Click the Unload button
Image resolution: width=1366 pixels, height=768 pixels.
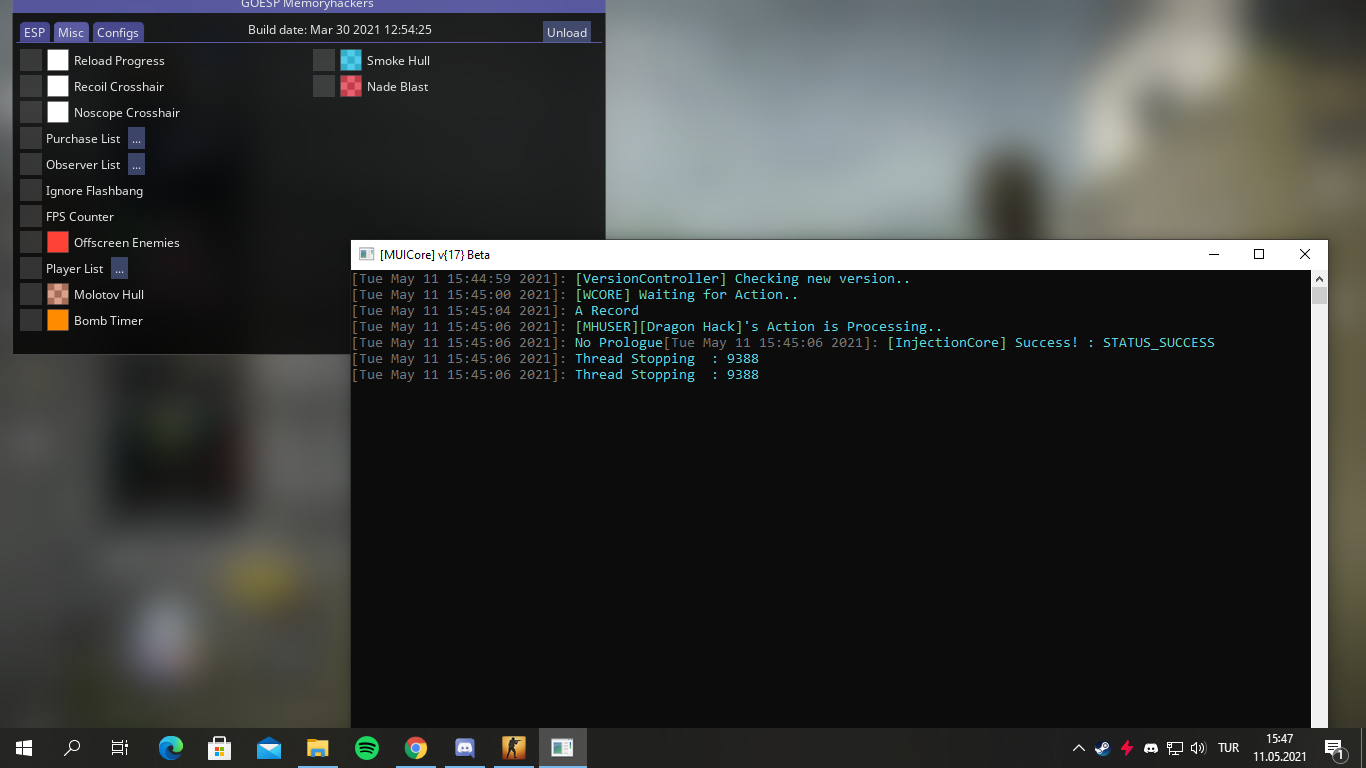567,32
